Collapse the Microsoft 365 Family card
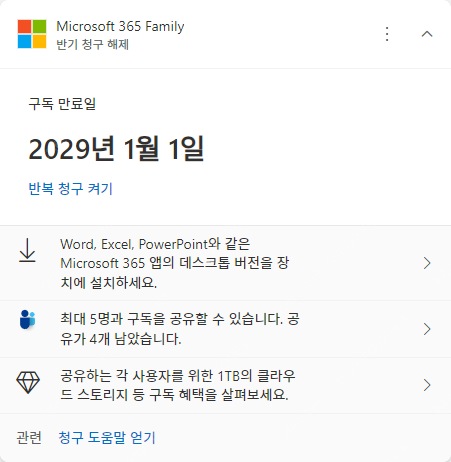This screenshot has width=451, height=462. (427, 34)
